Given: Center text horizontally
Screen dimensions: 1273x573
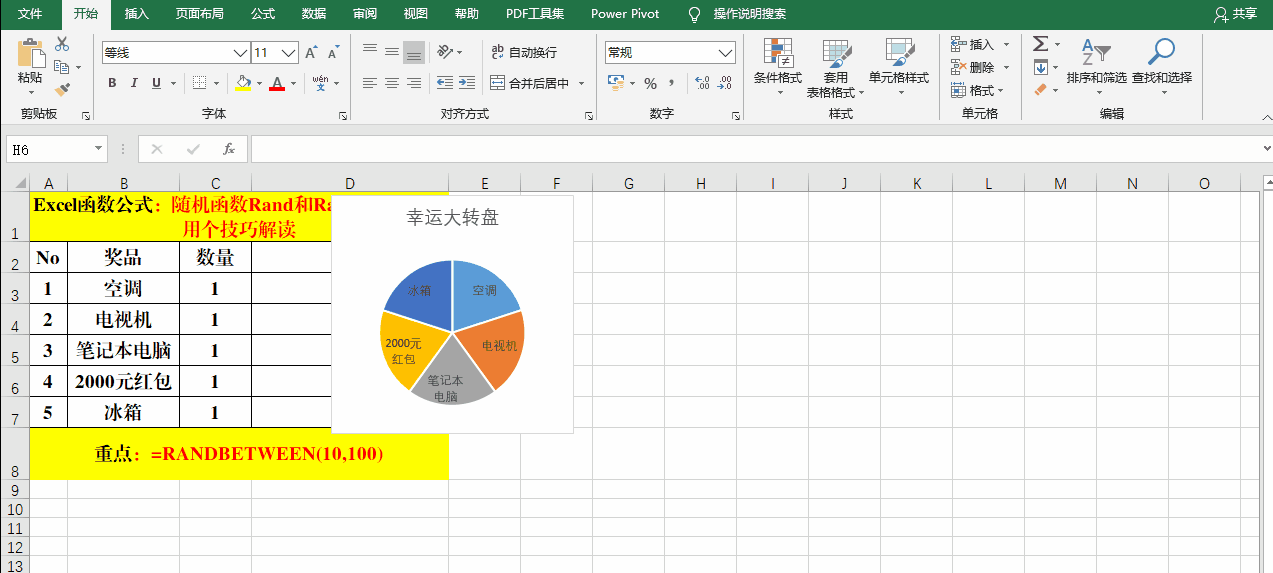Looking at the screenshot, I should (392, 83).
